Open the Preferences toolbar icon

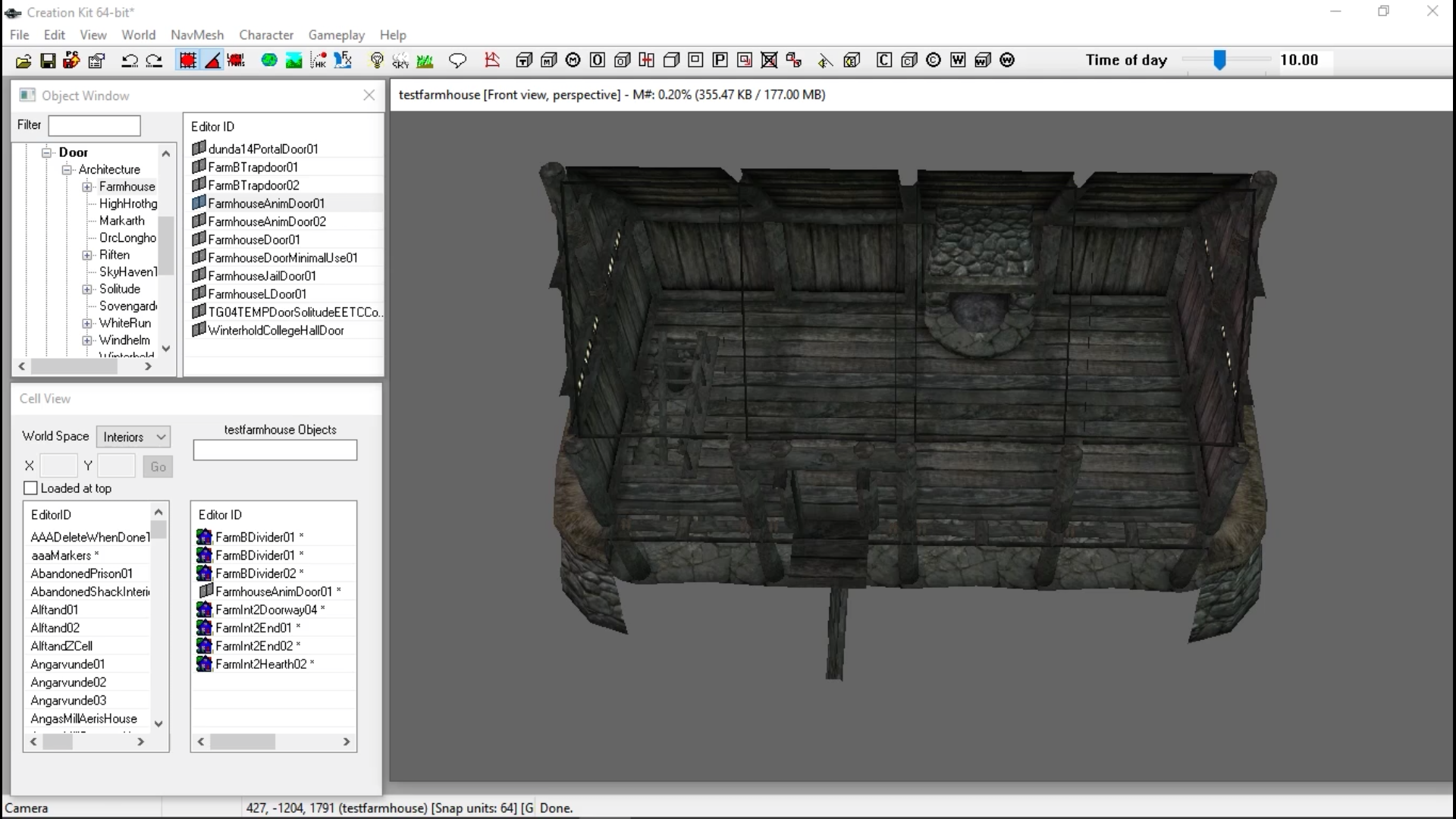pyautogui.click(x=96, y=61)
